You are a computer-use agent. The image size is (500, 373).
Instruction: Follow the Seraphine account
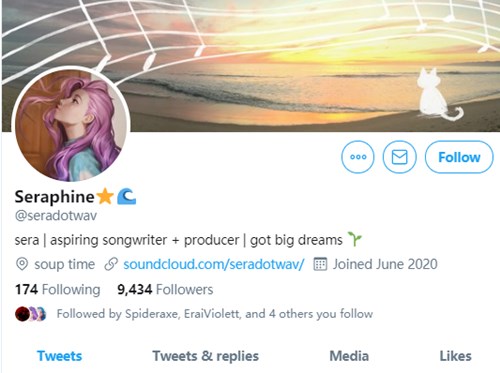tap(459, 157)
